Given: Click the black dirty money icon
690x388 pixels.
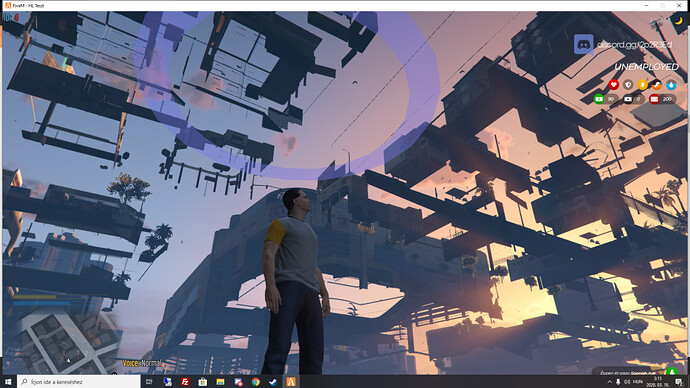Looking at the screenshot, I should pyautogui.click(x=628, y=99).
